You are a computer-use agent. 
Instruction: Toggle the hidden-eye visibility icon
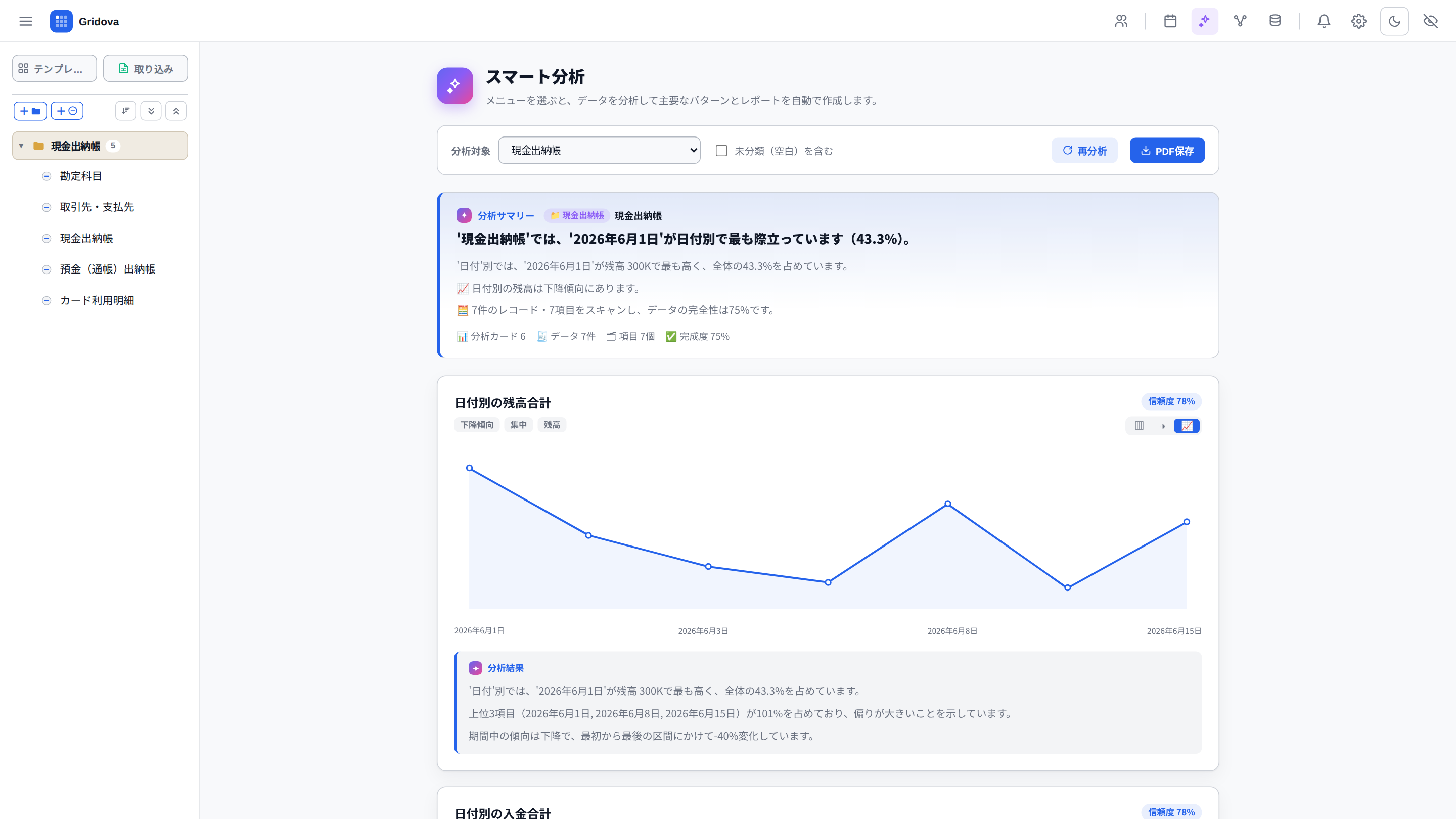click(1430, 21)
